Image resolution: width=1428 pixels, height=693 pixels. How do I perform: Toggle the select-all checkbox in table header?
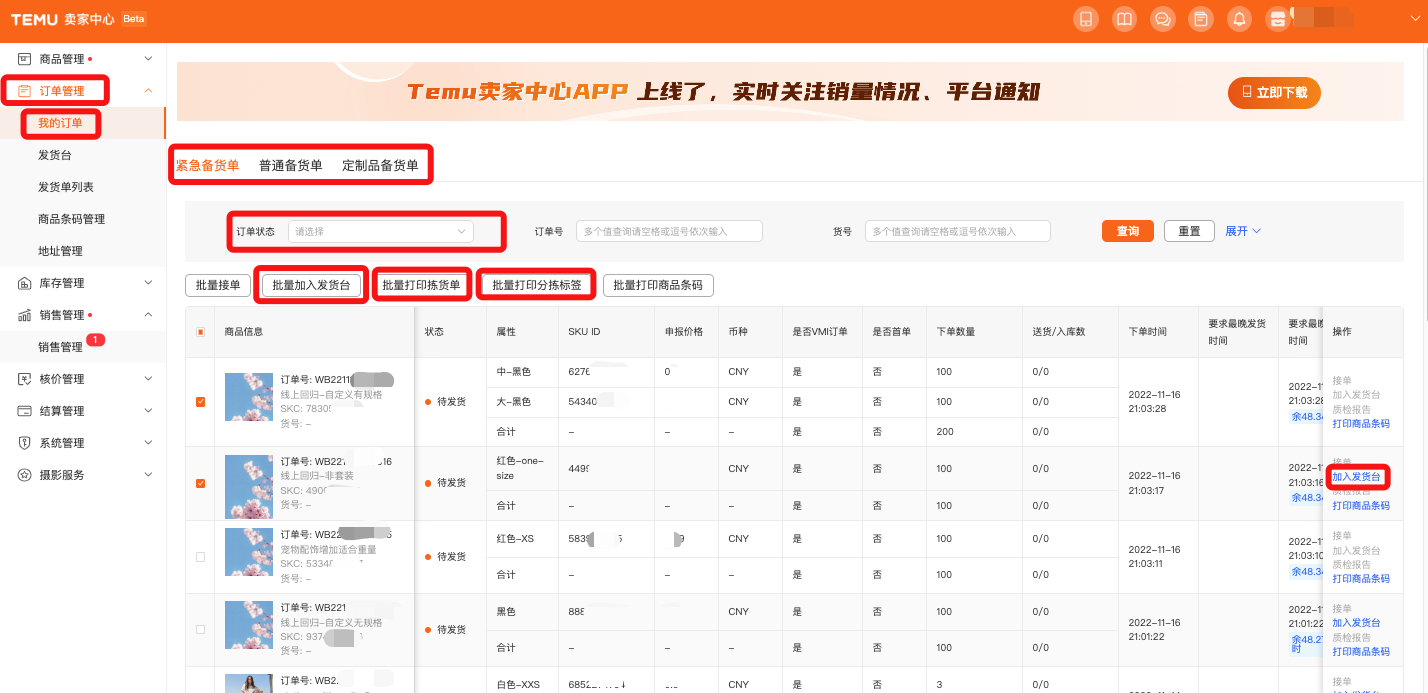[200, 332]
